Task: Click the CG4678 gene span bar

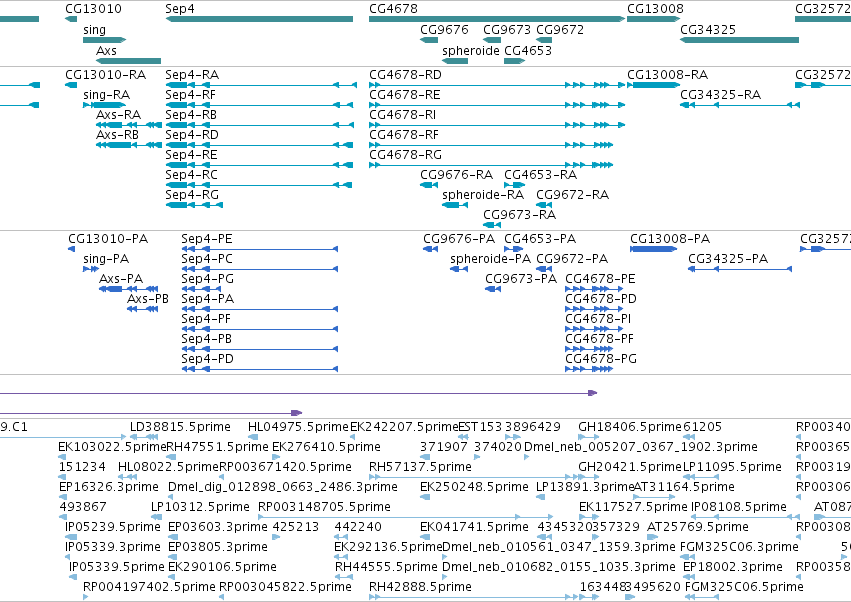Action: click(x=497, y=19)
